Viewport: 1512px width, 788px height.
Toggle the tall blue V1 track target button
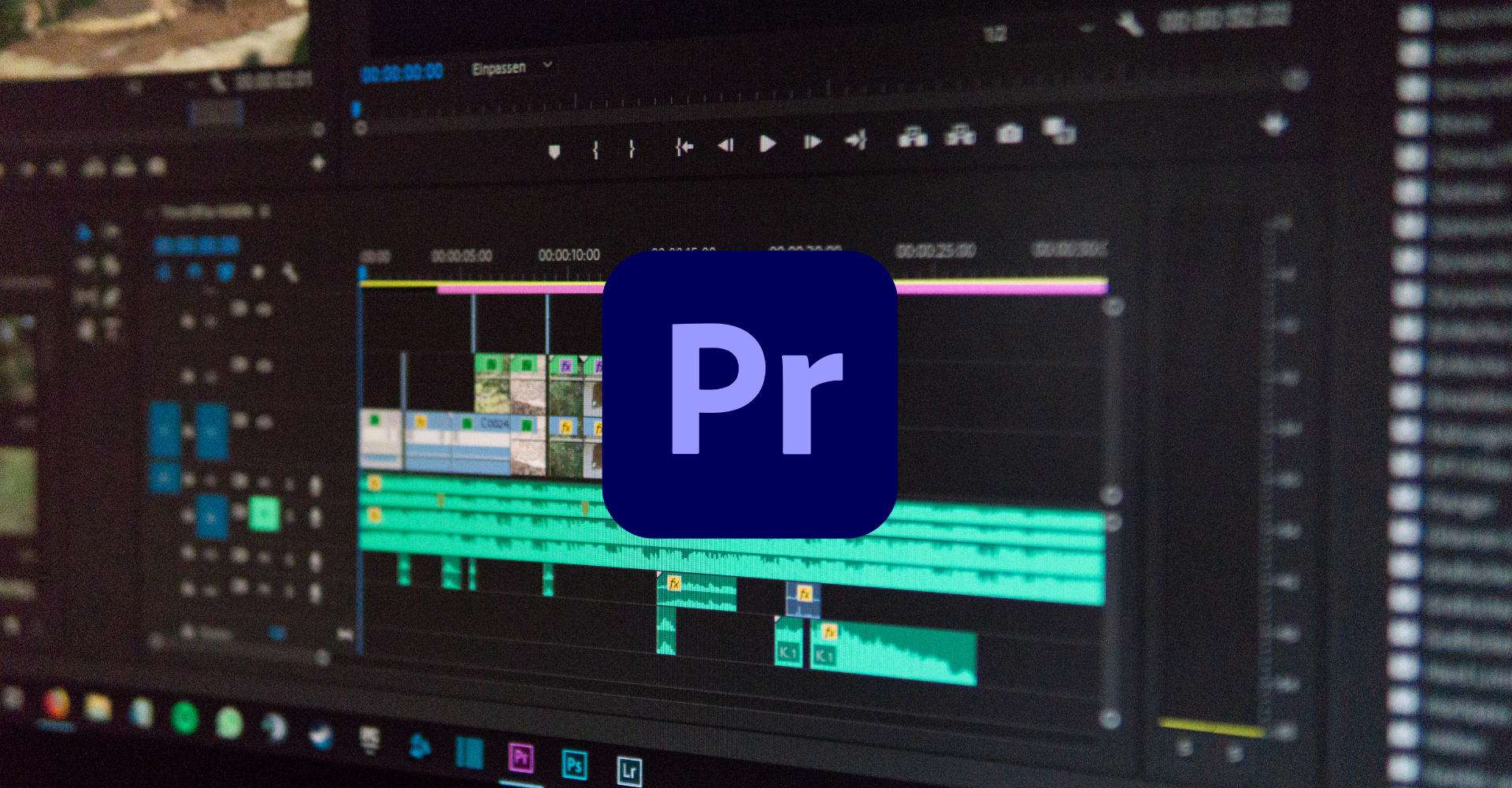(212, 432)
